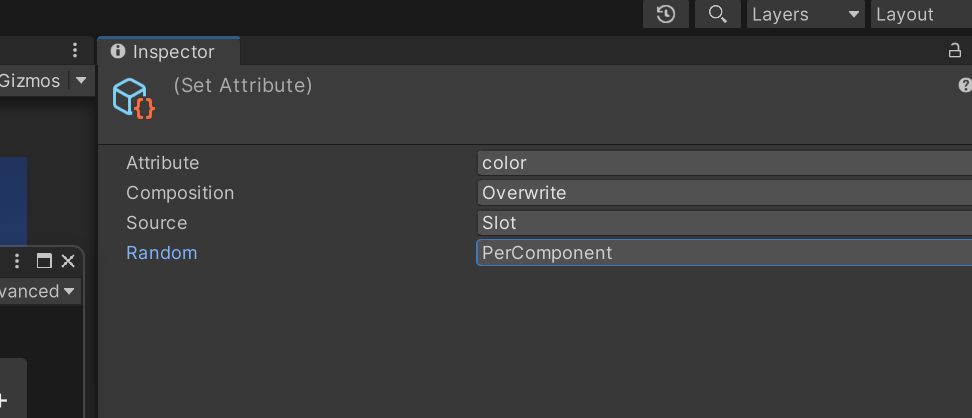Close the small floating panel
Screen dimensions: 972x418
(68, 261)
